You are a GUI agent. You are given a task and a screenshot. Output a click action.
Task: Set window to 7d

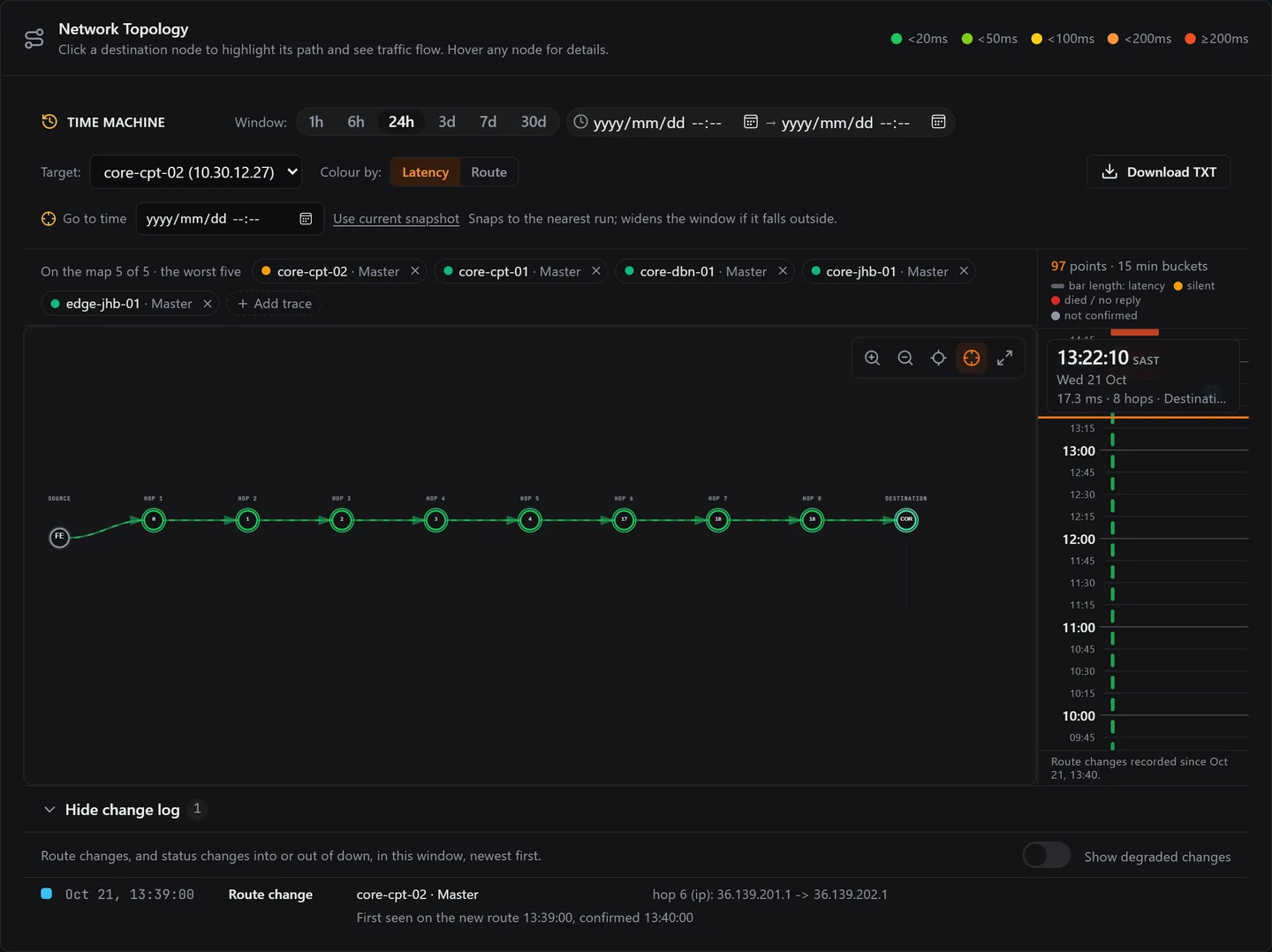488,122
